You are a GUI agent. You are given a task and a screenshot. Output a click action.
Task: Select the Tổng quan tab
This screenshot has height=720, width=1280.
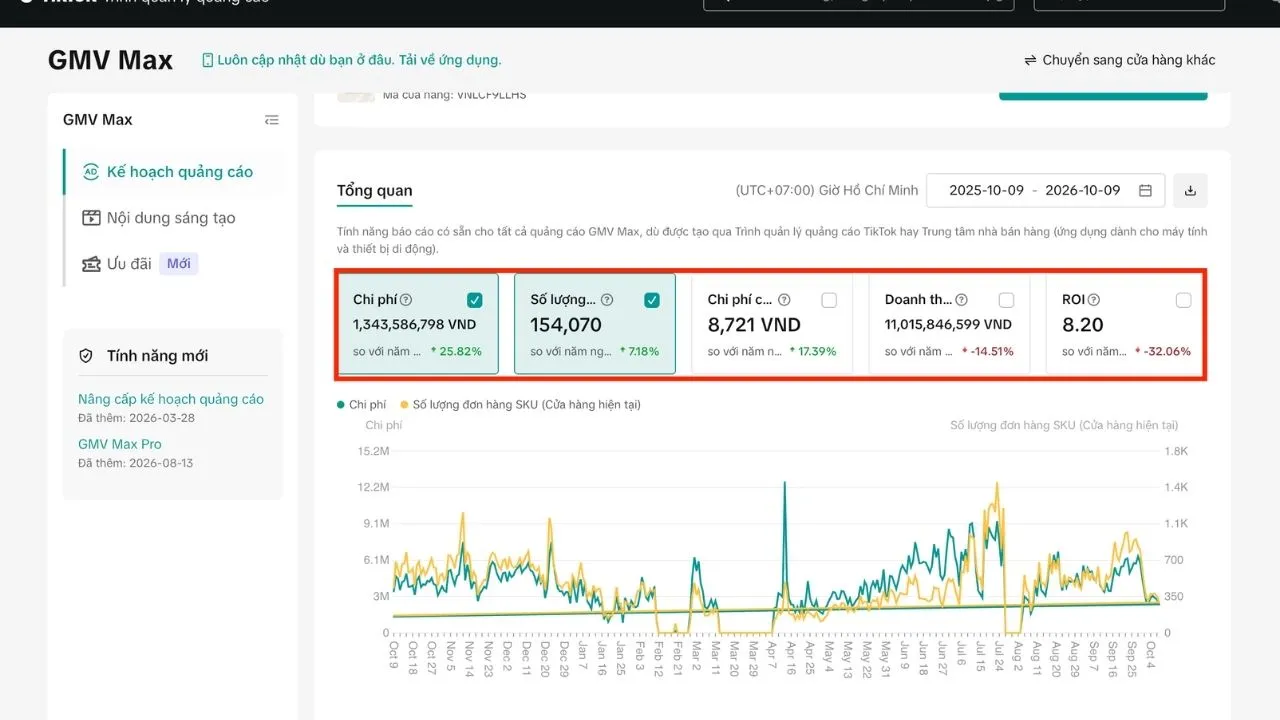(x=374, y=191)
